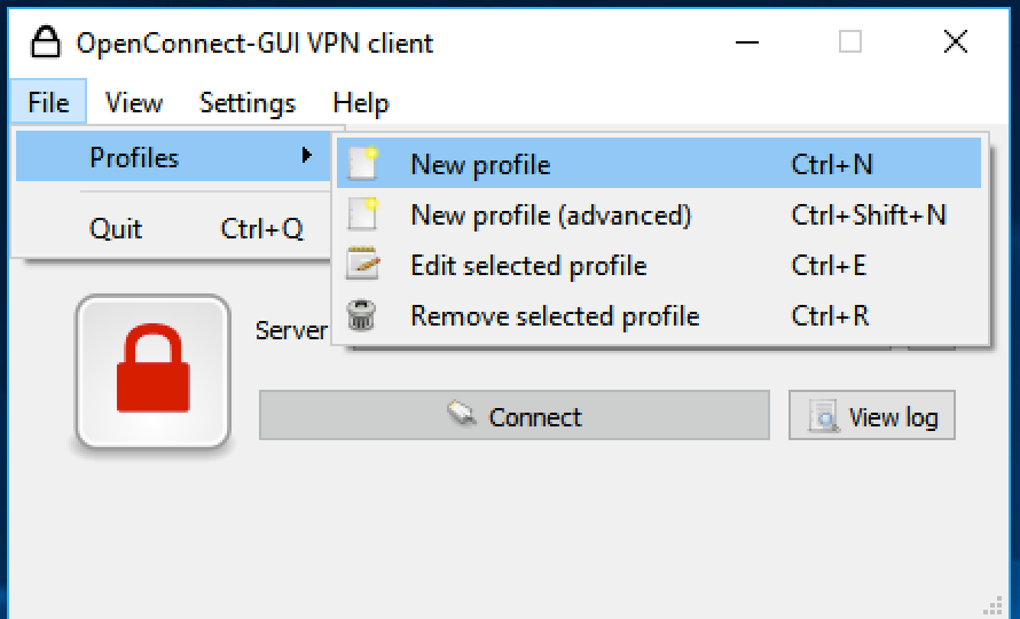Click the New profile (advanced) page icon

[x=362, y=214]
